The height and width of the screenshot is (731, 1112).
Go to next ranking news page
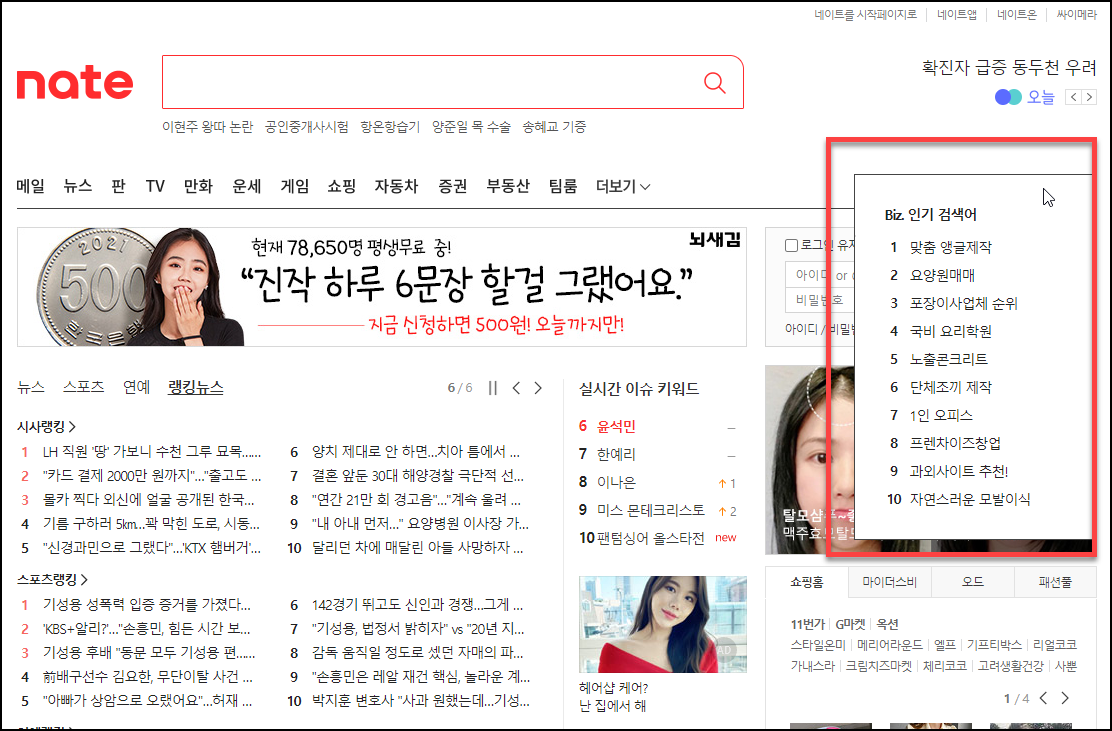[x=538, y=388]
